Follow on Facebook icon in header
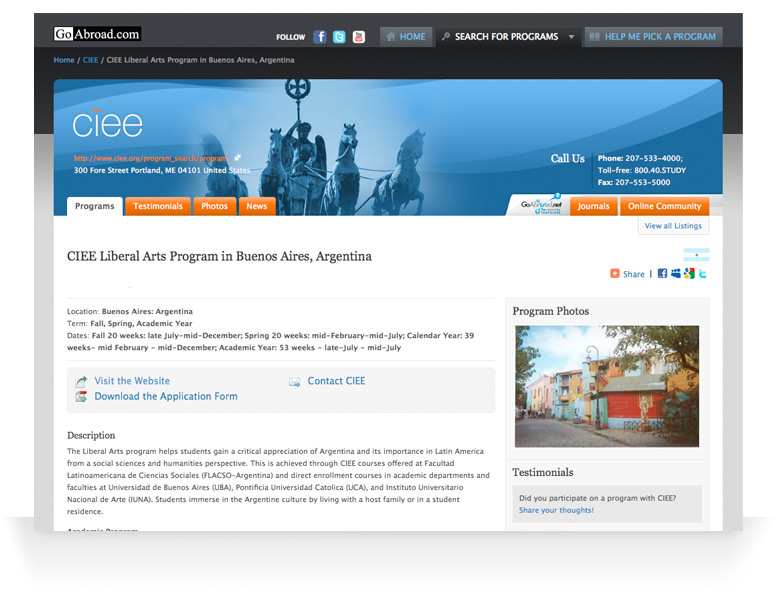This screenshot has height=600, width=776. click(x=320, y=37)
